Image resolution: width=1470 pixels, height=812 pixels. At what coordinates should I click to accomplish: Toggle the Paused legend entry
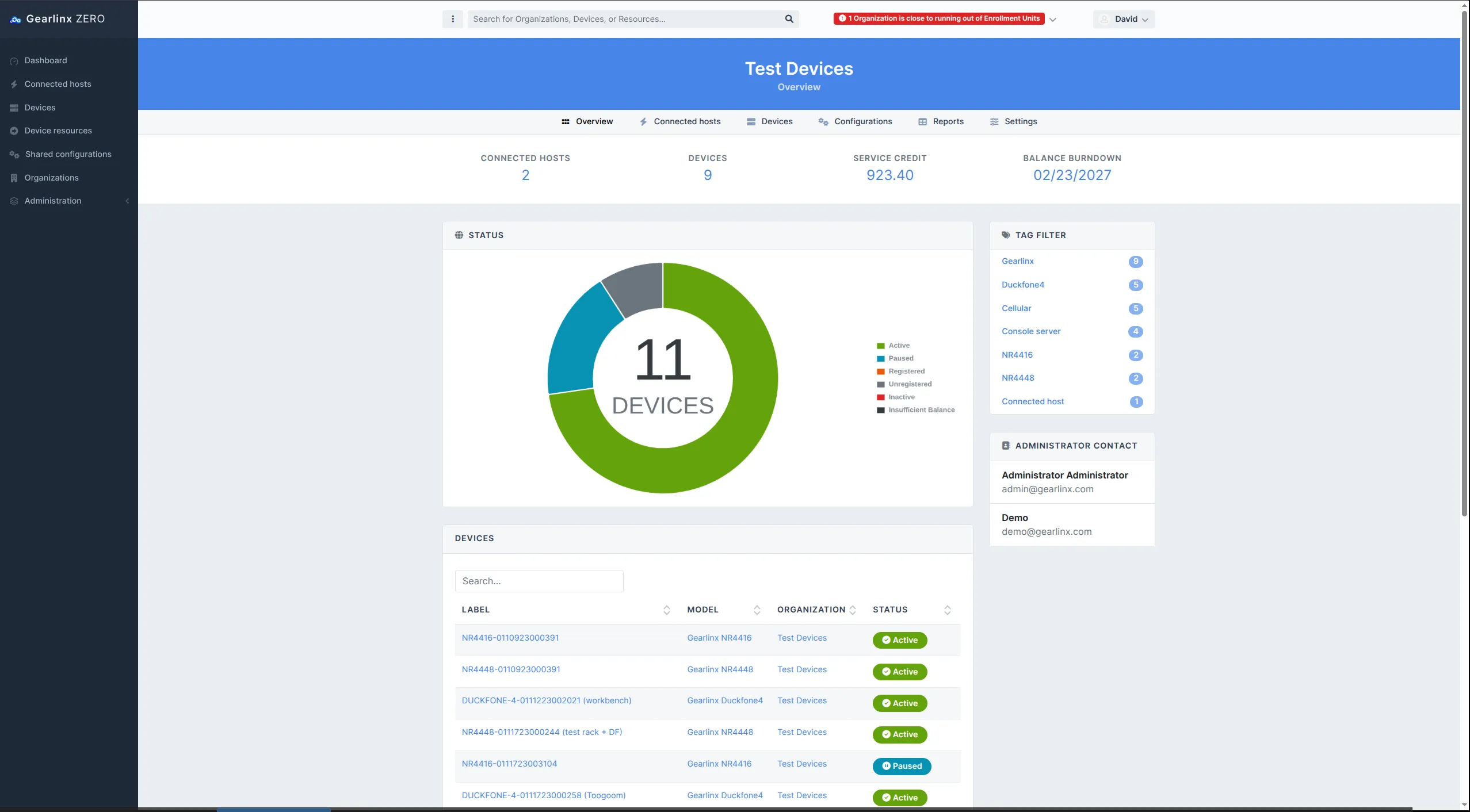point(895,358)
